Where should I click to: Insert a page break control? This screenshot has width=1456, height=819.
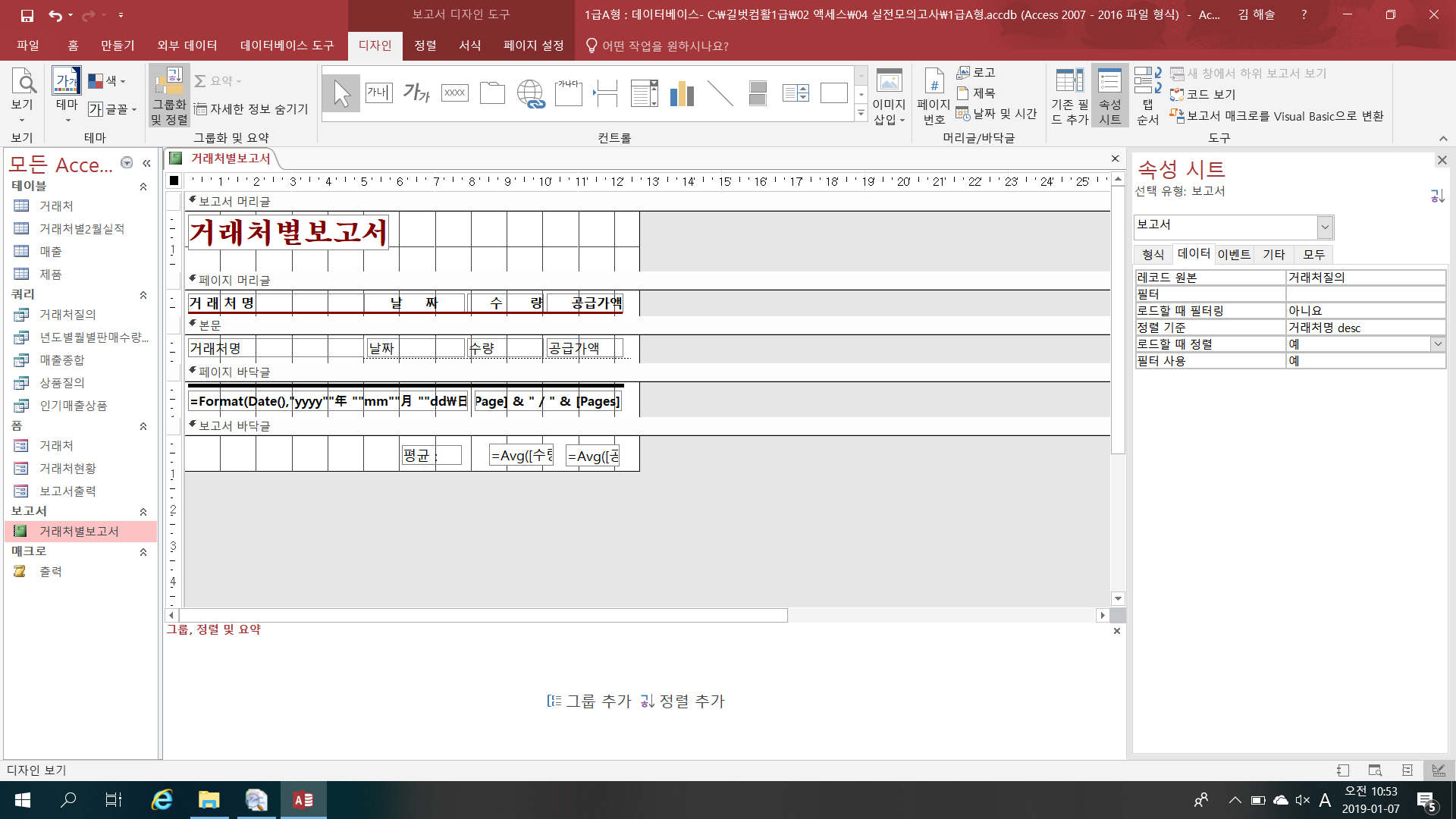(x=606, y=93)
